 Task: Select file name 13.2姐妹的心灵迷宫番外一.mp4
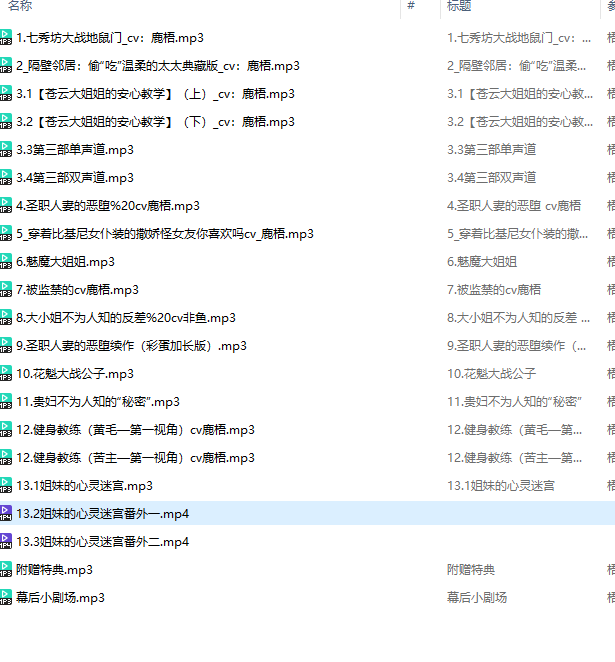(103, 513)
